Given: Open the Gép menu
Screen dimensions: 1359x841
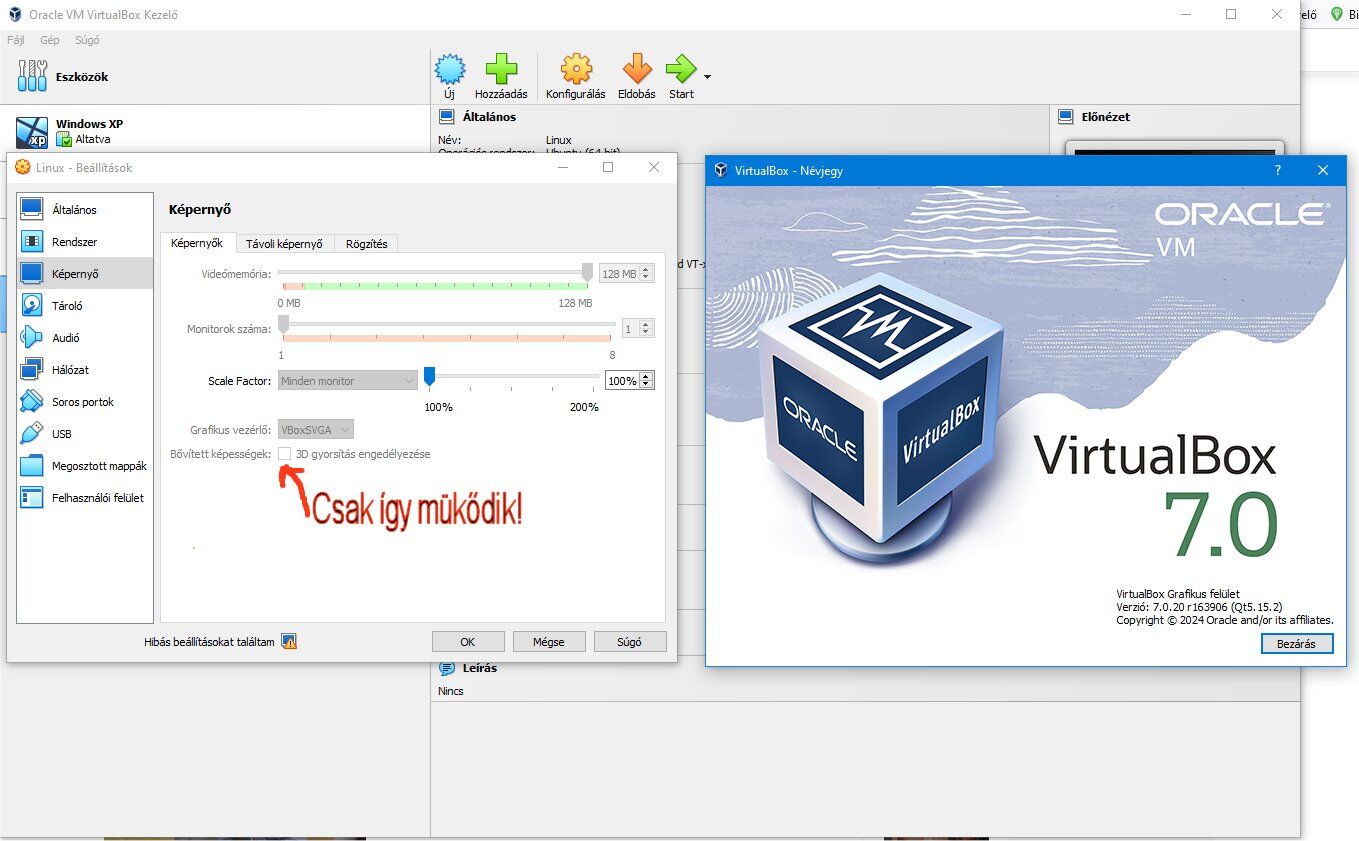Looking at the screenshot, I should point(50,40).
